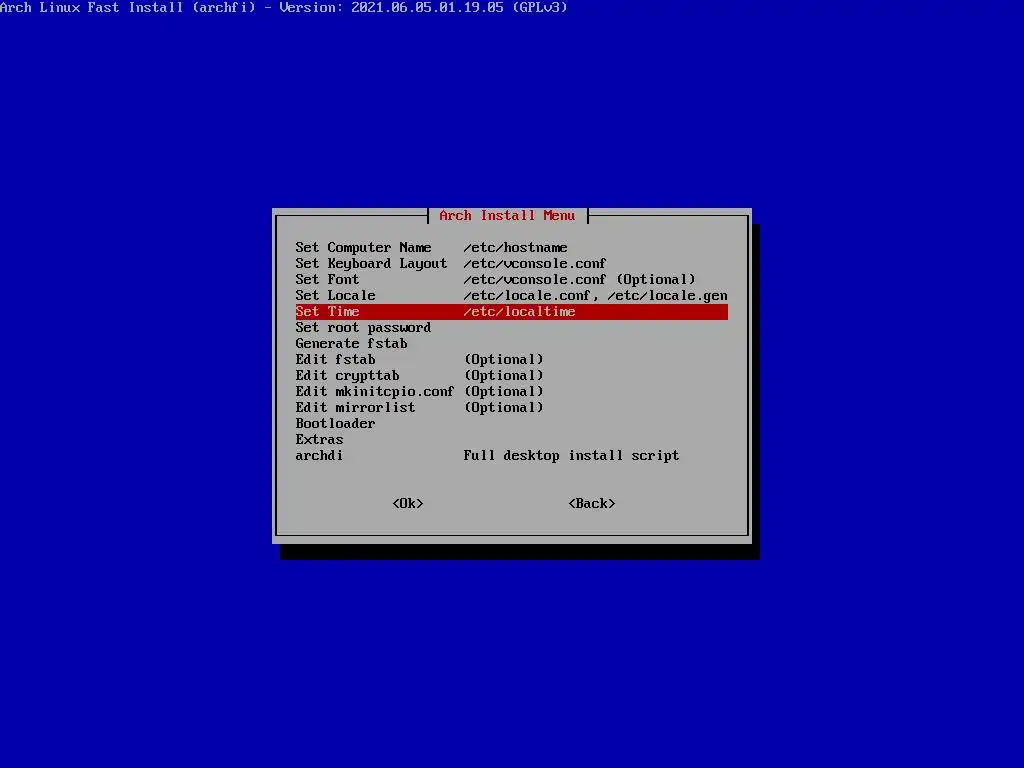This screenshot has height=768, width=1024.
Task: Choose the Set Locale option
Action: pyautogui.click(x=511, y=295)
